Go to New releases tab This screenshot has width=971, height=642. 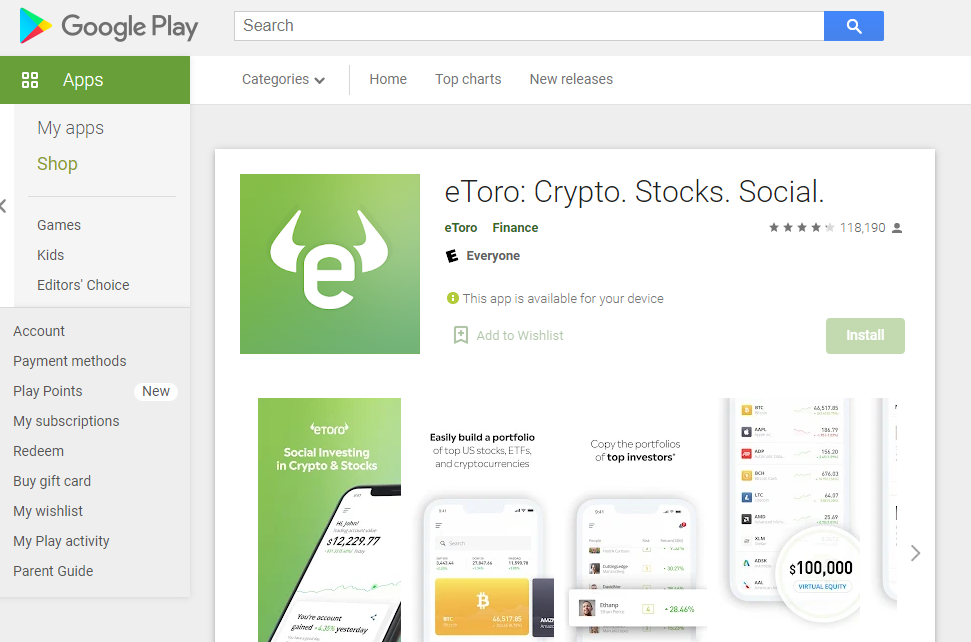coord(571,79)
